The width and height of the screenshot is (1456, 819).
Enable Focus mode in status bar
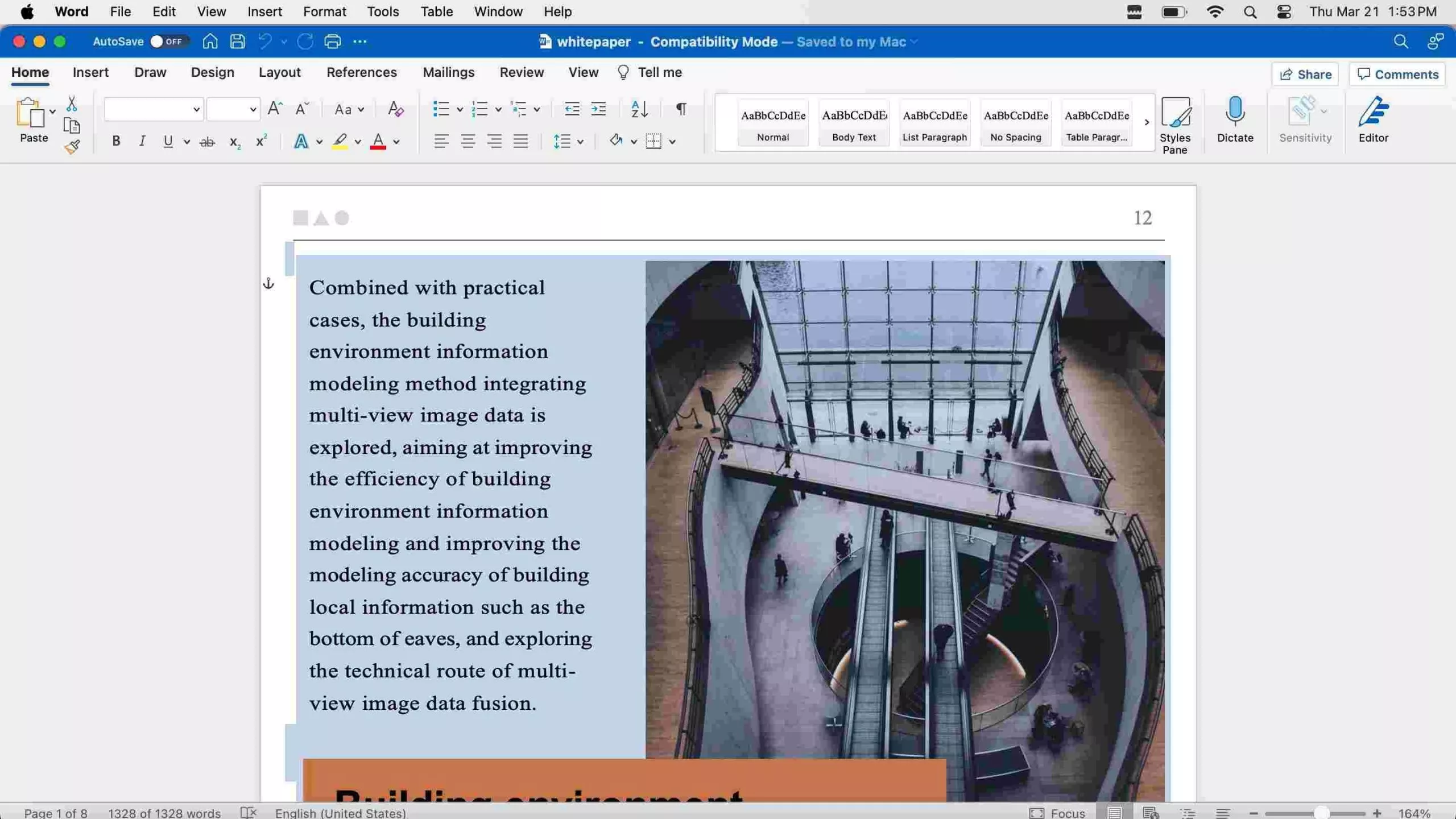1059,812
